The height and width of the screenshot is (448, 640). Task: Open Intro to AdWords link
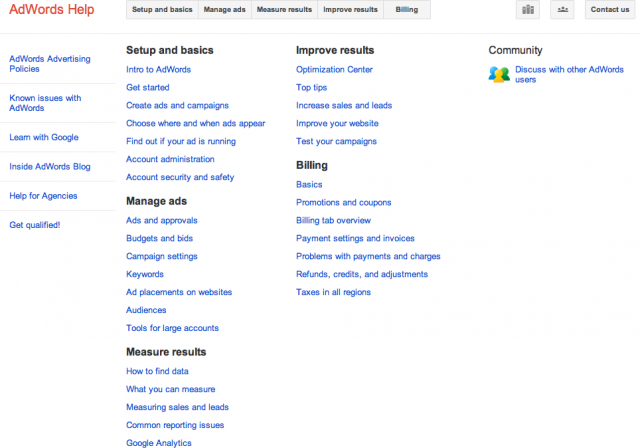tap(158, 69)
